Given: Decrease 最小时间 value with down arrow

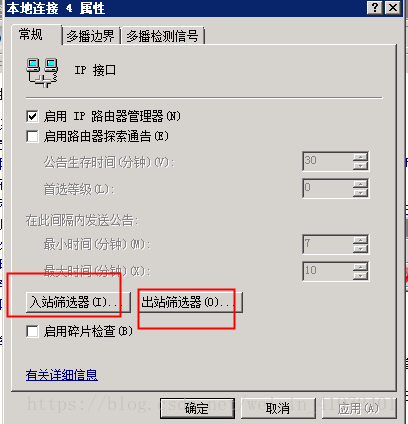Looking at the screenshot, I should 360,249.
